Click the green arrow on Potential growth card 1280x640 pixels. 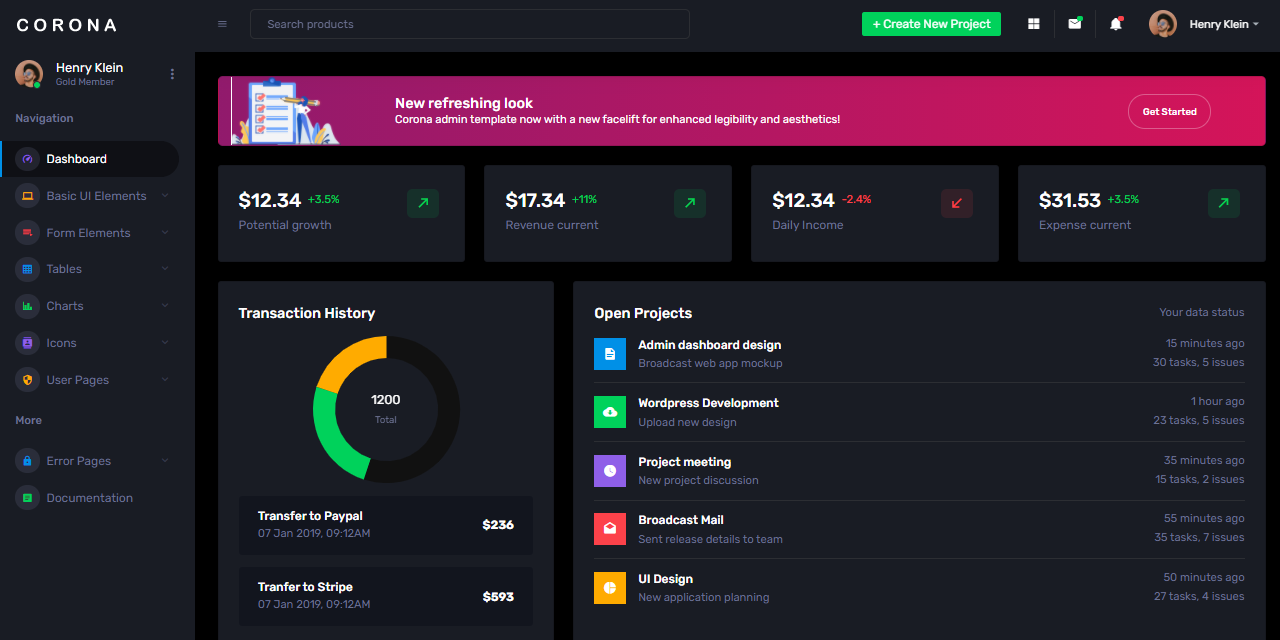pos(423,203)
